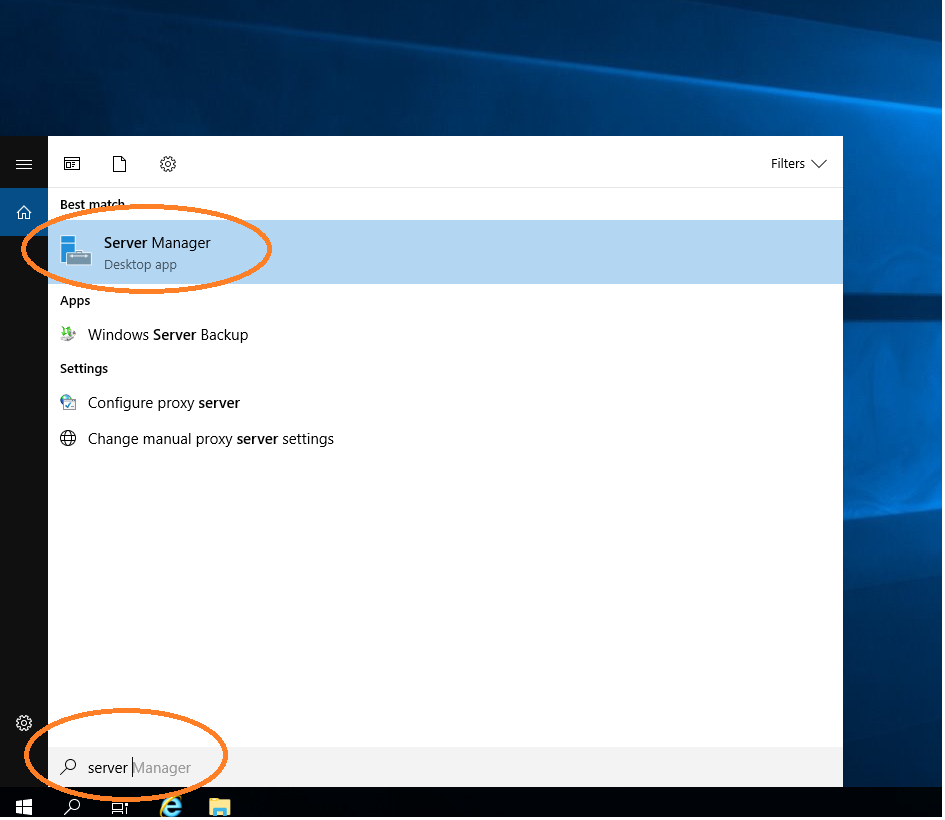Click inside the search text field
The width and height of the screenshot is (945, 820).
450,768
